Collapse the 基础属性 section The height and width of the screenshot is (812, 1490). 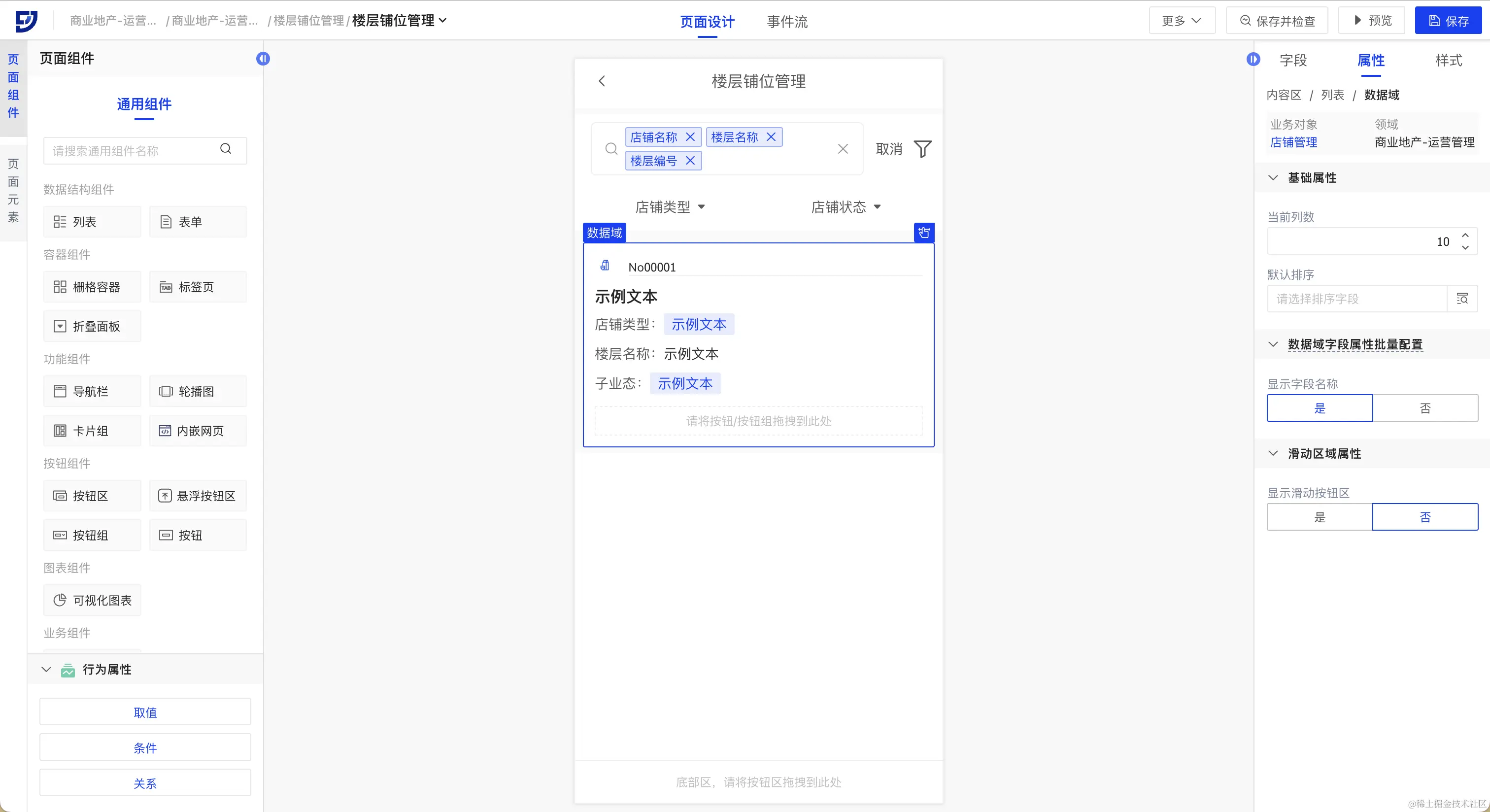click(x=1273, y=177)
